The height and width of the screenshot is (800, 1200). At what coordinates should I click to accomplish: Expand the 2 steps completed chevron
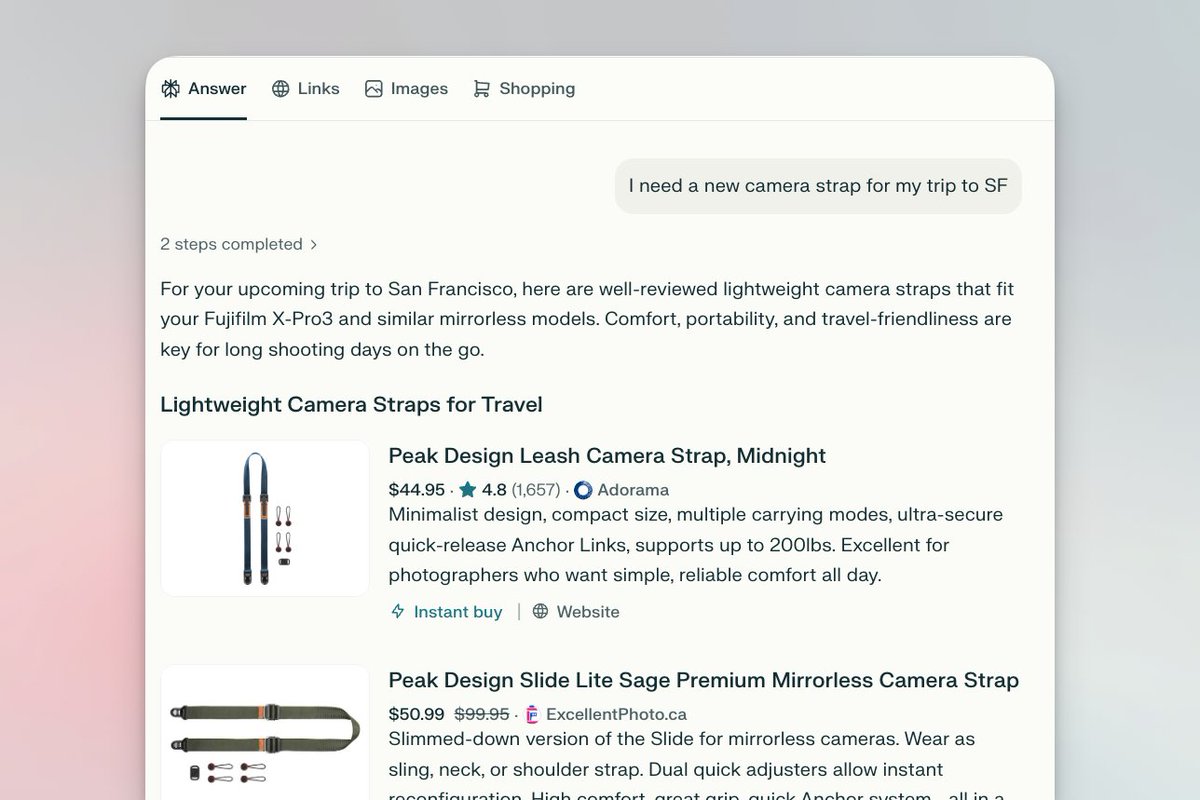[x=314, y=244]
